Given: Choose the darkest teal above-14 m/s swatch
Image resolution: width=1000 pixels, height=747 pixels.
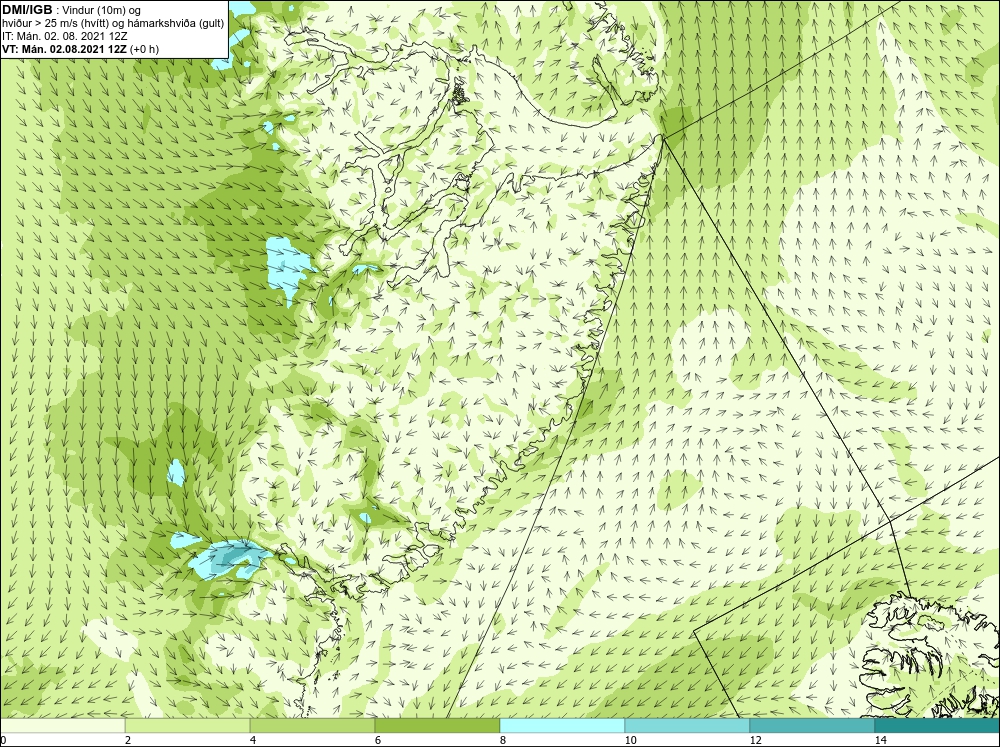Looking at the screenshot, I should pos(938,726).
